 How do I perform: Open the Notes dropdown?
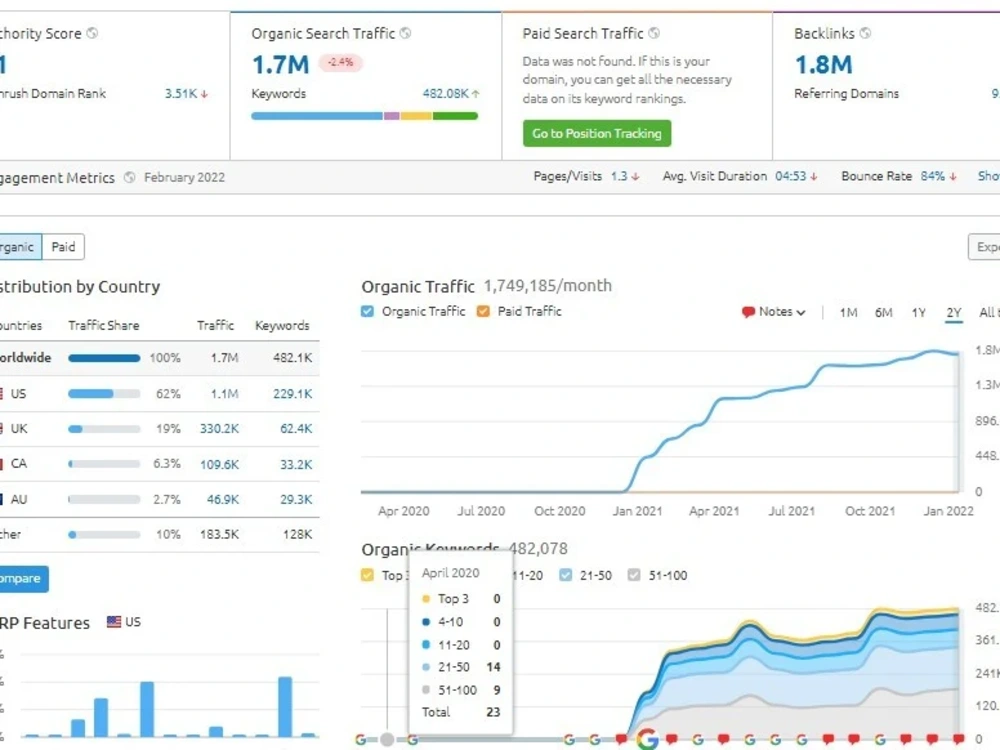(774, 312)
